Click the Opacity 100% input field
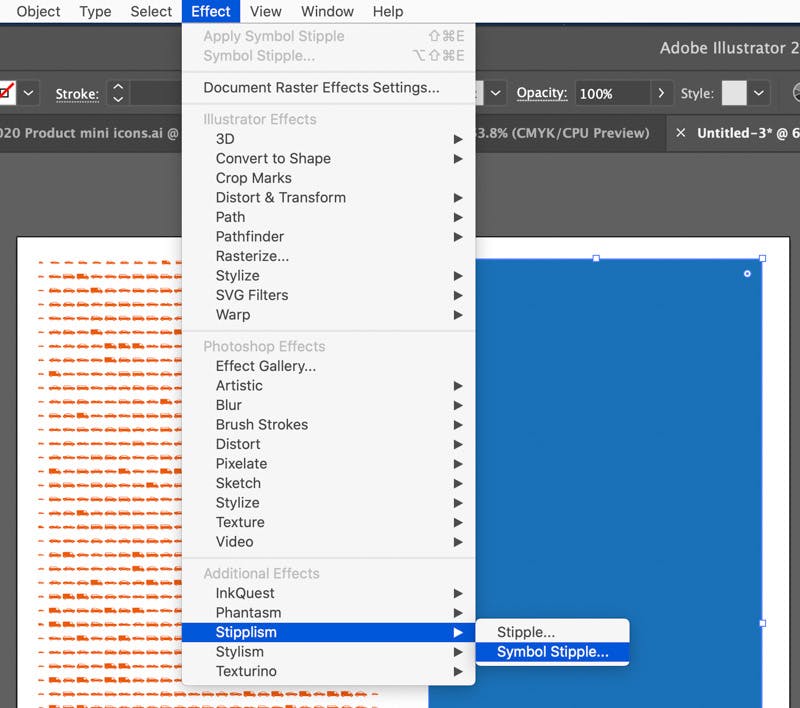This screenshot has height=708, width=800. [611, 93]
